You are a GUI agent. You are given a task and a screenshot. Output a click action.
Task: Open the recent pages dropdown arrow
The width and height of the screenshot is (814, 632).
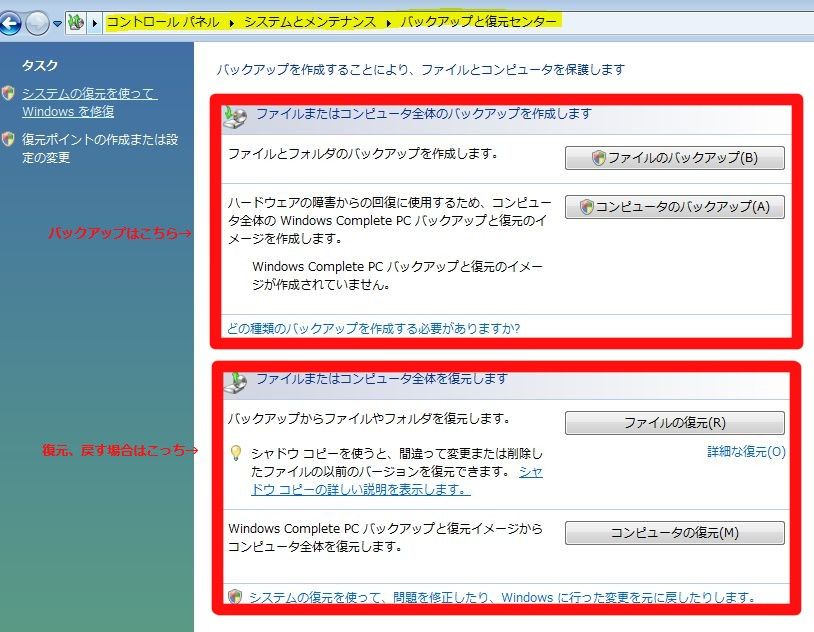pos(57,24)
